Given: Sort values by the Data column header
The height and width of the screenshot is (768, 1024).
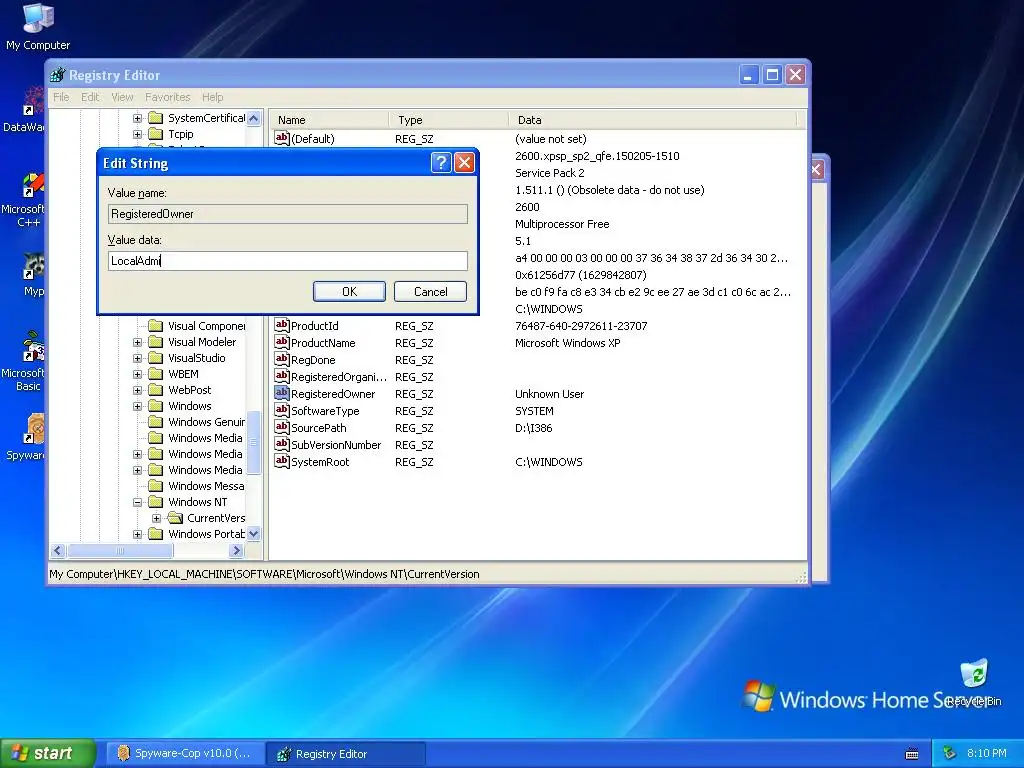Looking at the screenshot, I should click(652, 120).
